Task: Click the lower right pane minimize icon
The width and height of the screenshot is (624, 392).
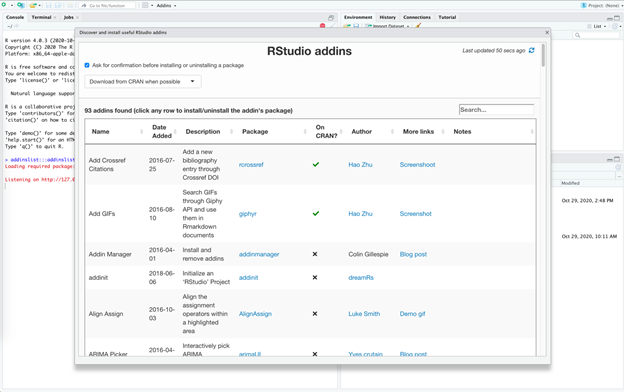Action: tap(609, 159)
